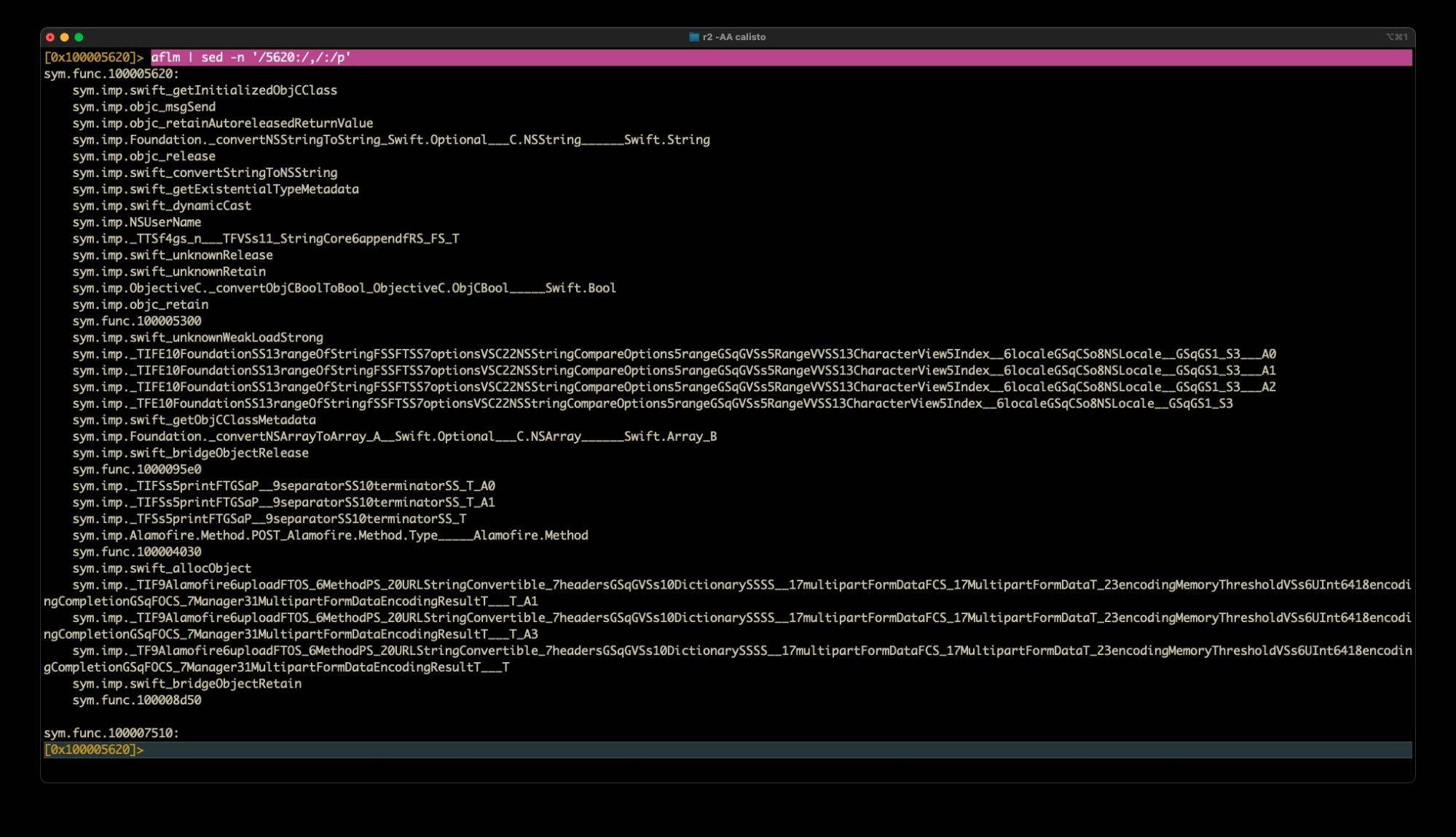Click sym.func.1000095e0 function reference
Viewport: 1456px width, 837px height.
pos(136,470)
